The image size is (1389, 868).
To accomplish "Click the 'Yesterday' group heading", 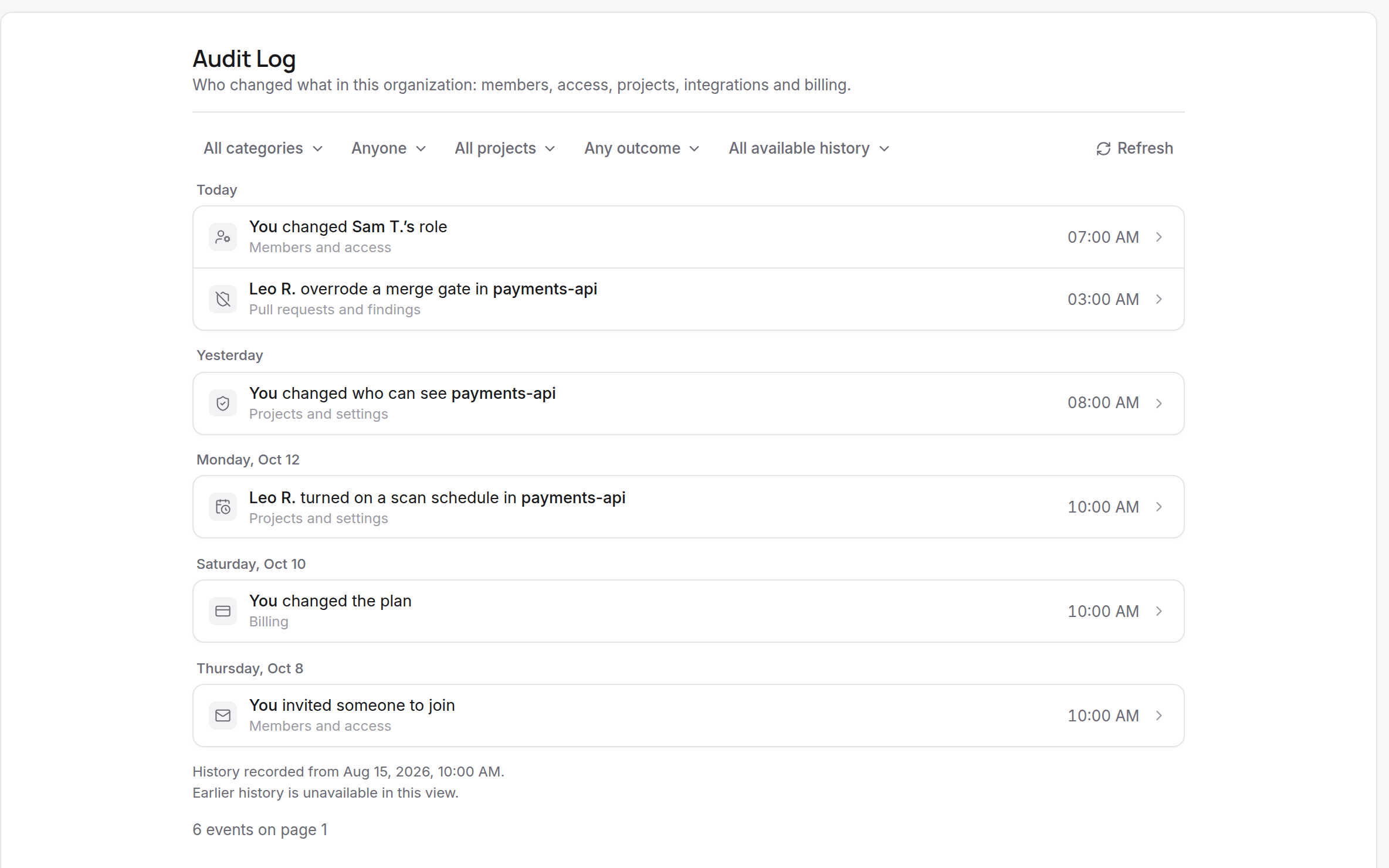I will [229, 355].
